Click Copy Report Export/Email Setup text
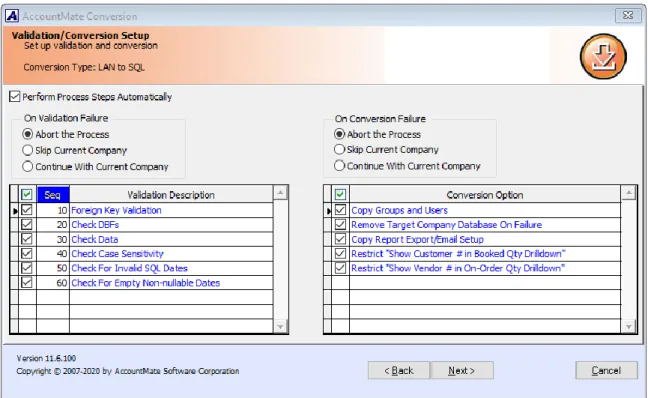Image resolution: width=648 pixels, height=398 pixels. click(417, 239)
